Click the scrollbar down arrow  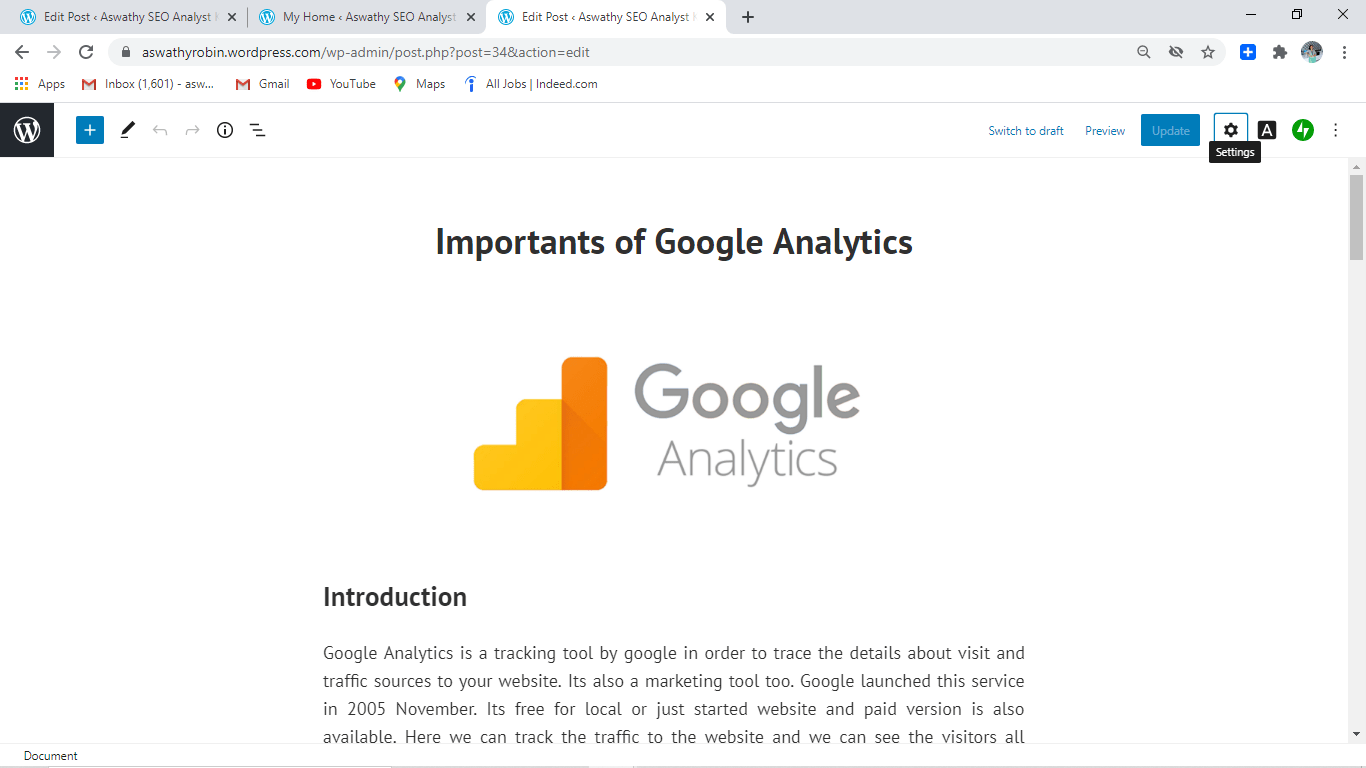[1357, 735]
